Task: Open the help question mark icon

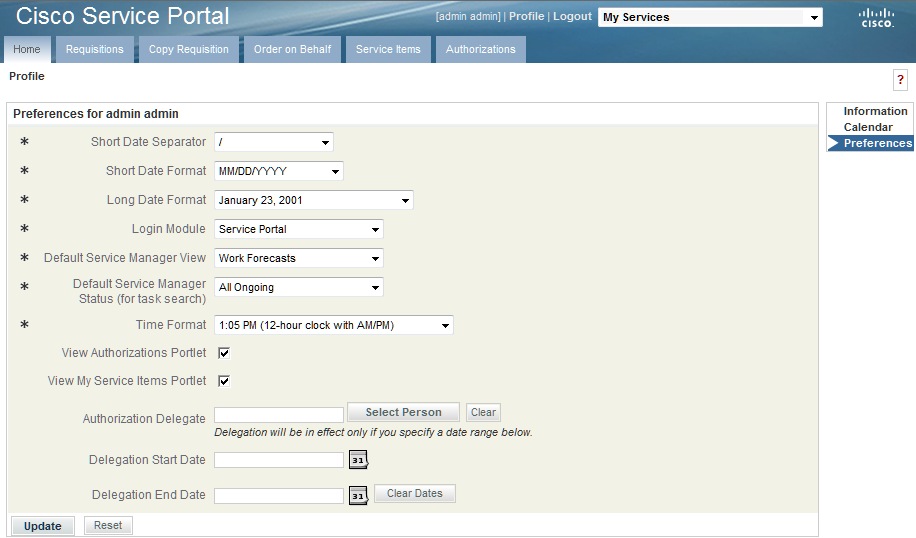Action: pyautogui.click(x=900, y=80)
